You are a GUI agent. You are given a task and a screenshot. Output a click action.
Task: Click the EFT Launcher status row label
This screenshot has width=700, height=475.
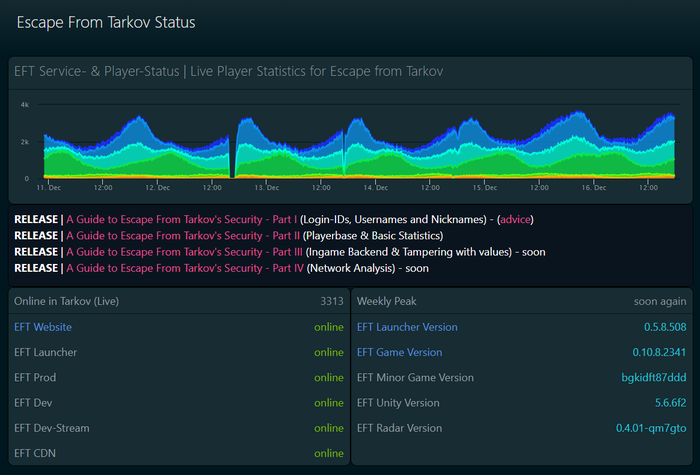click(46, 352)
